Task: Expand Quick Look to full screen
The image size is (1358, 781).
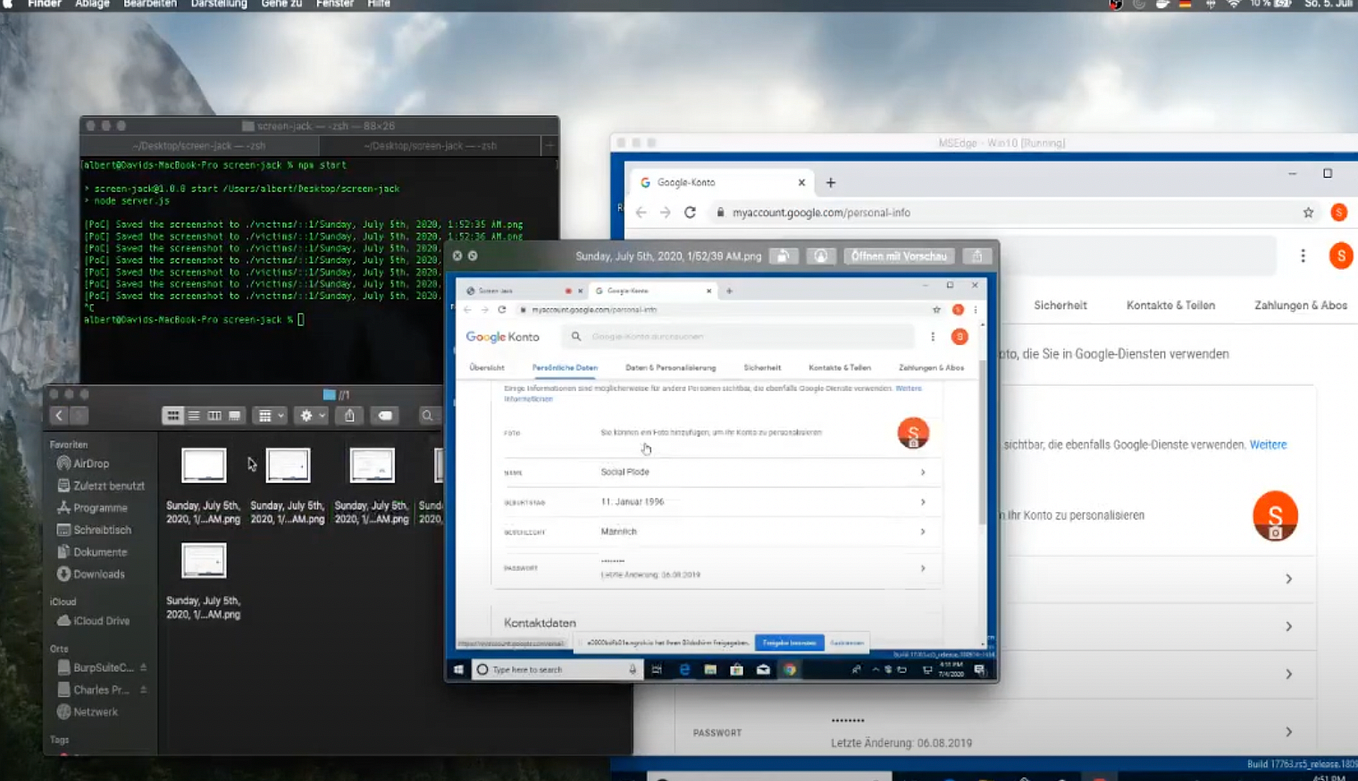Action: click(473, 256)
